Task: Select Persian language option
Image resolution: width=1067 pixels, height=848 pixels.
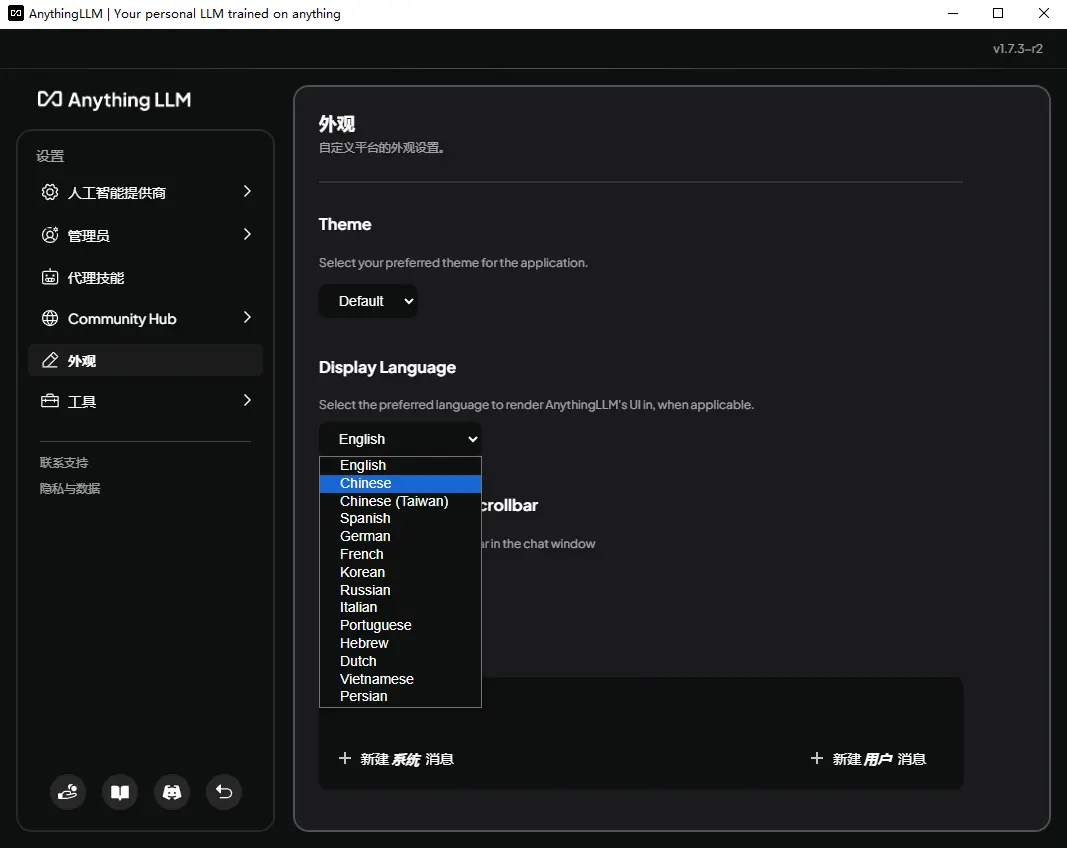Action: coord(400,696)
